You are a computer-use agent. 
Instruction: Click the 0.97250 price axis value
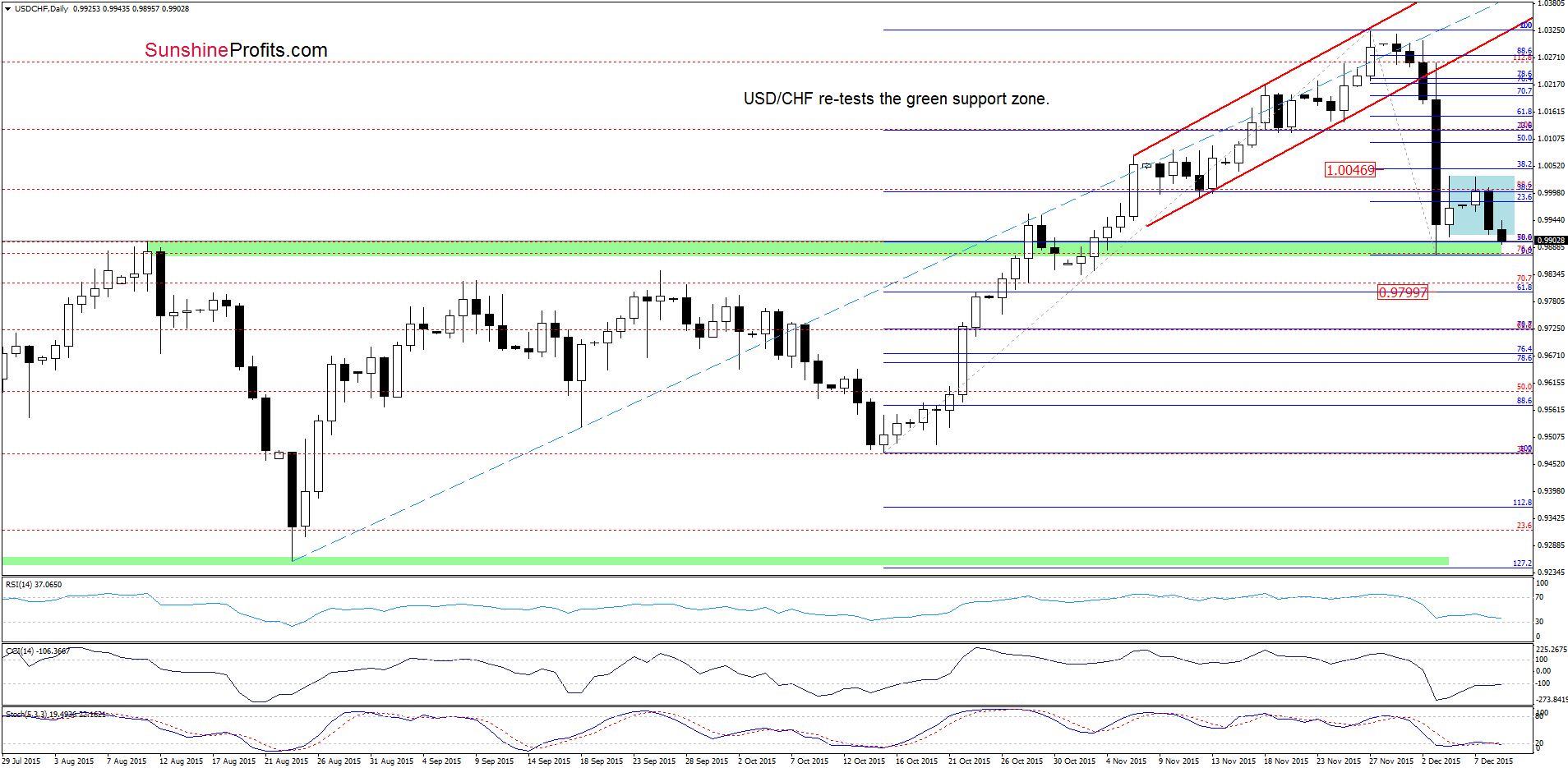pos(1552,329)
